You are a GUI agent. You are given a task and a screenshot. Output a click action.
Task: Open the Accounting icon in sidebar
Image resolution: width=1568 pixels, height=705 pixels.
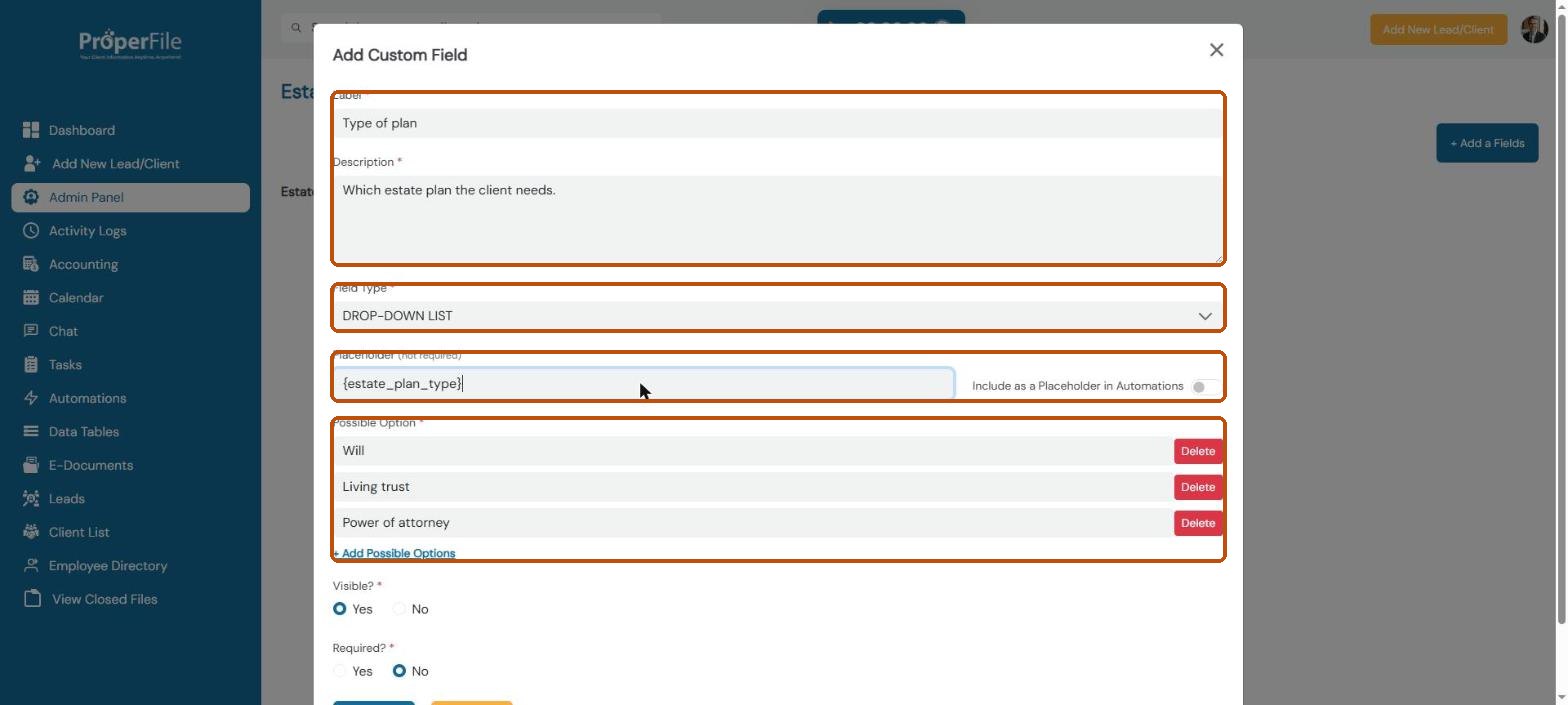[30, 264]
